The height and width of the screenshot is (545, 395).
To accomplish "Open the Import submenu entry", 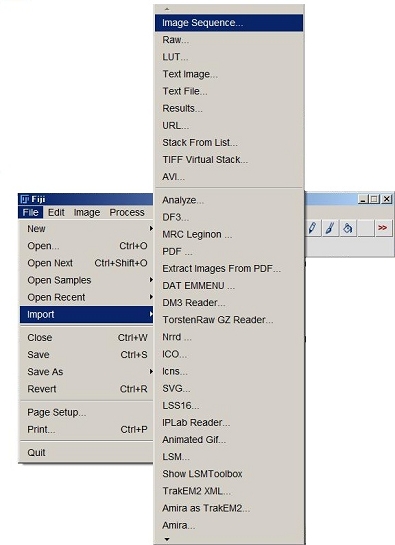I will tap(86, 314).
